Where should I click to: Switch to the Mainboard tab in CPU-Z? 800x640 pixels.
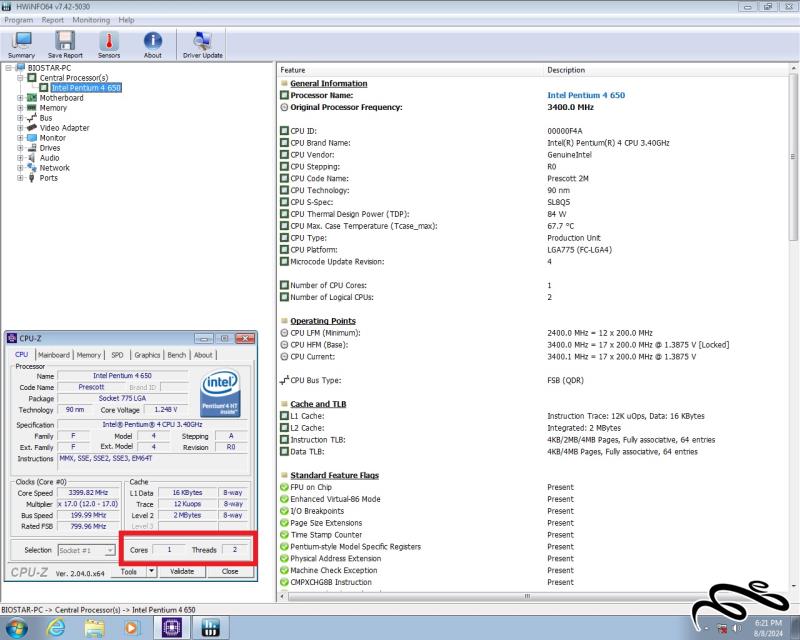[54, 355]
